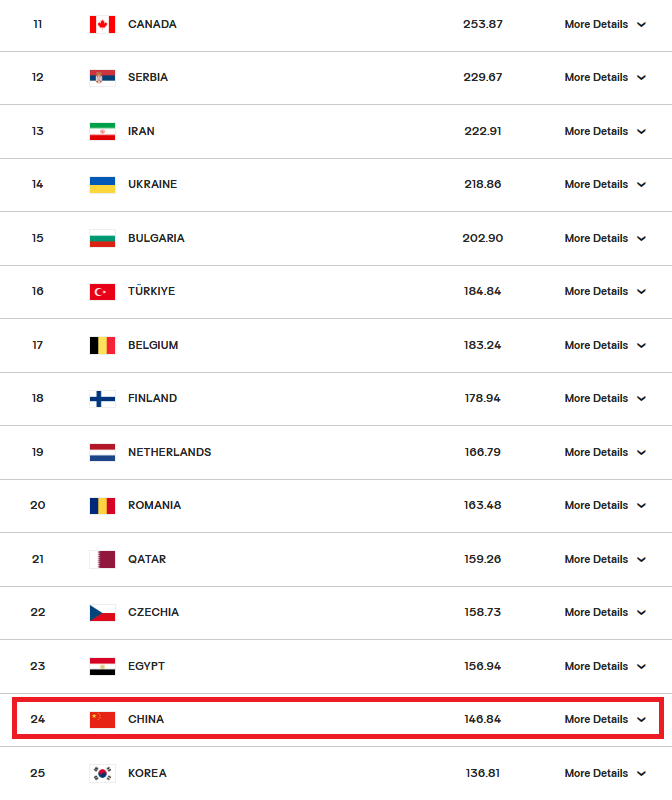
Task: Click Iran's score 222.91
Action: coord(483,131)
